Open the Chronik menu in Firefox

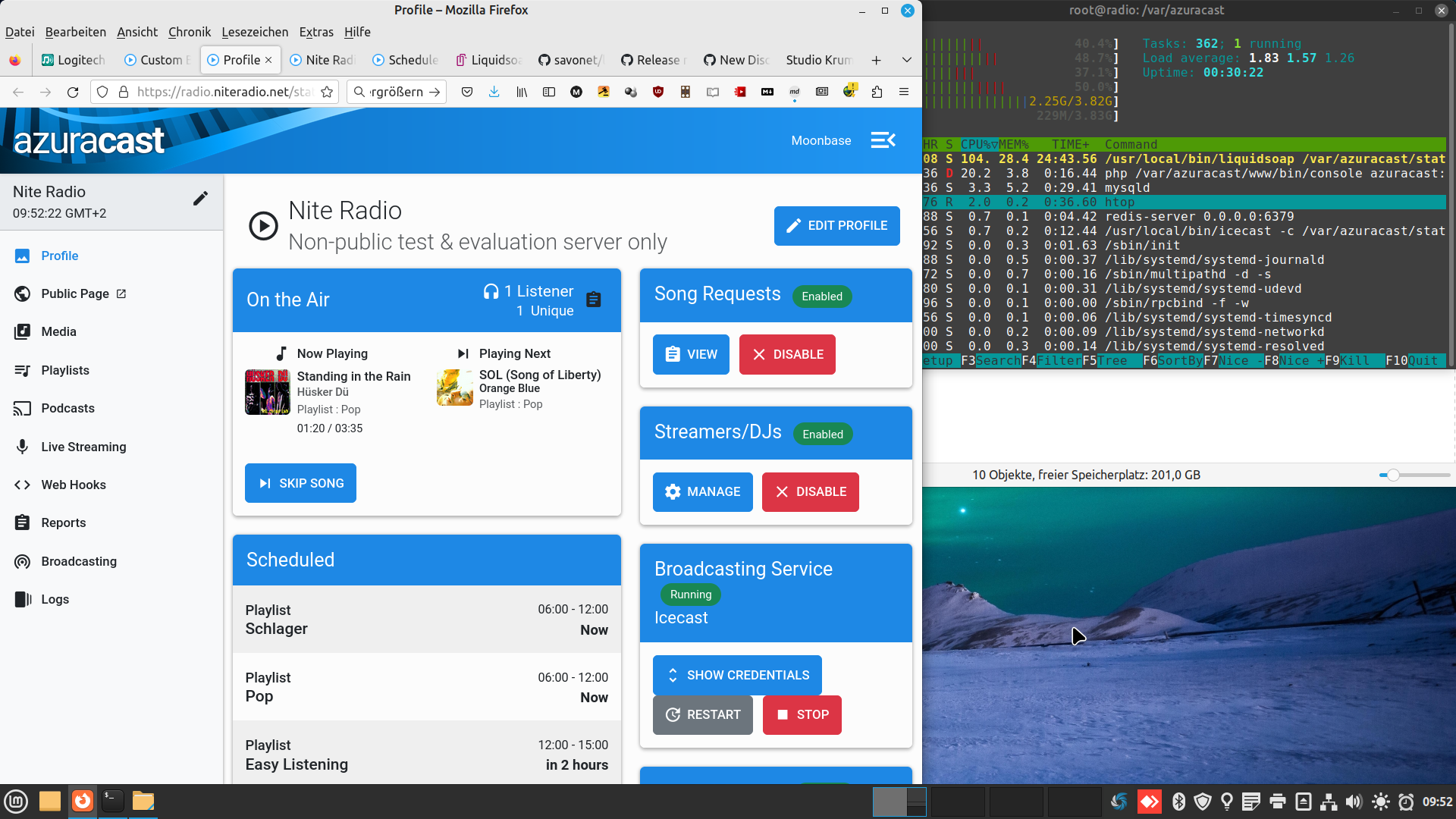(x=189, y=32)
